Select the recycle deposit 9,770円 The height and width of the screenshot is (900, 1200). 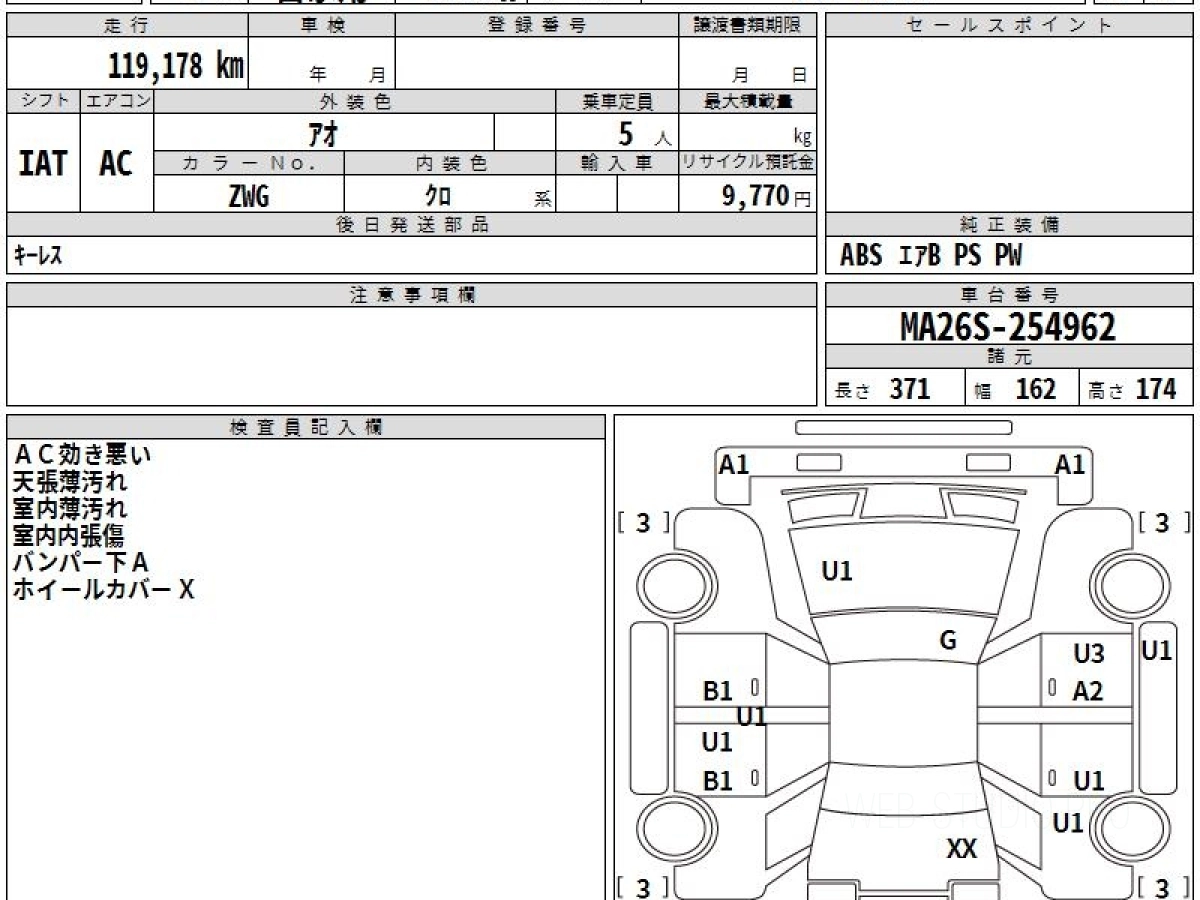coord(767,196)
